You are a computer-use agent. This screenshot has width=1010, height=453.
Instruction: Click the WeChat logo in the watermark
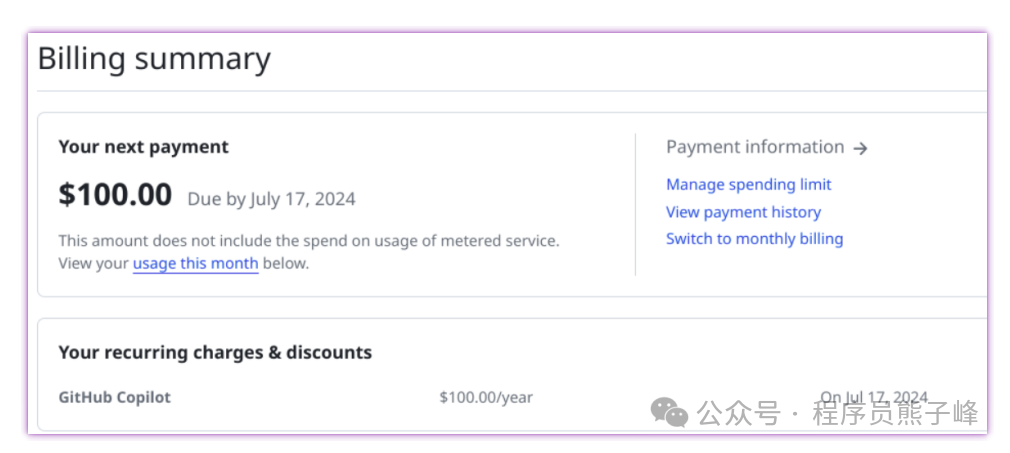(x=669, y=411)
